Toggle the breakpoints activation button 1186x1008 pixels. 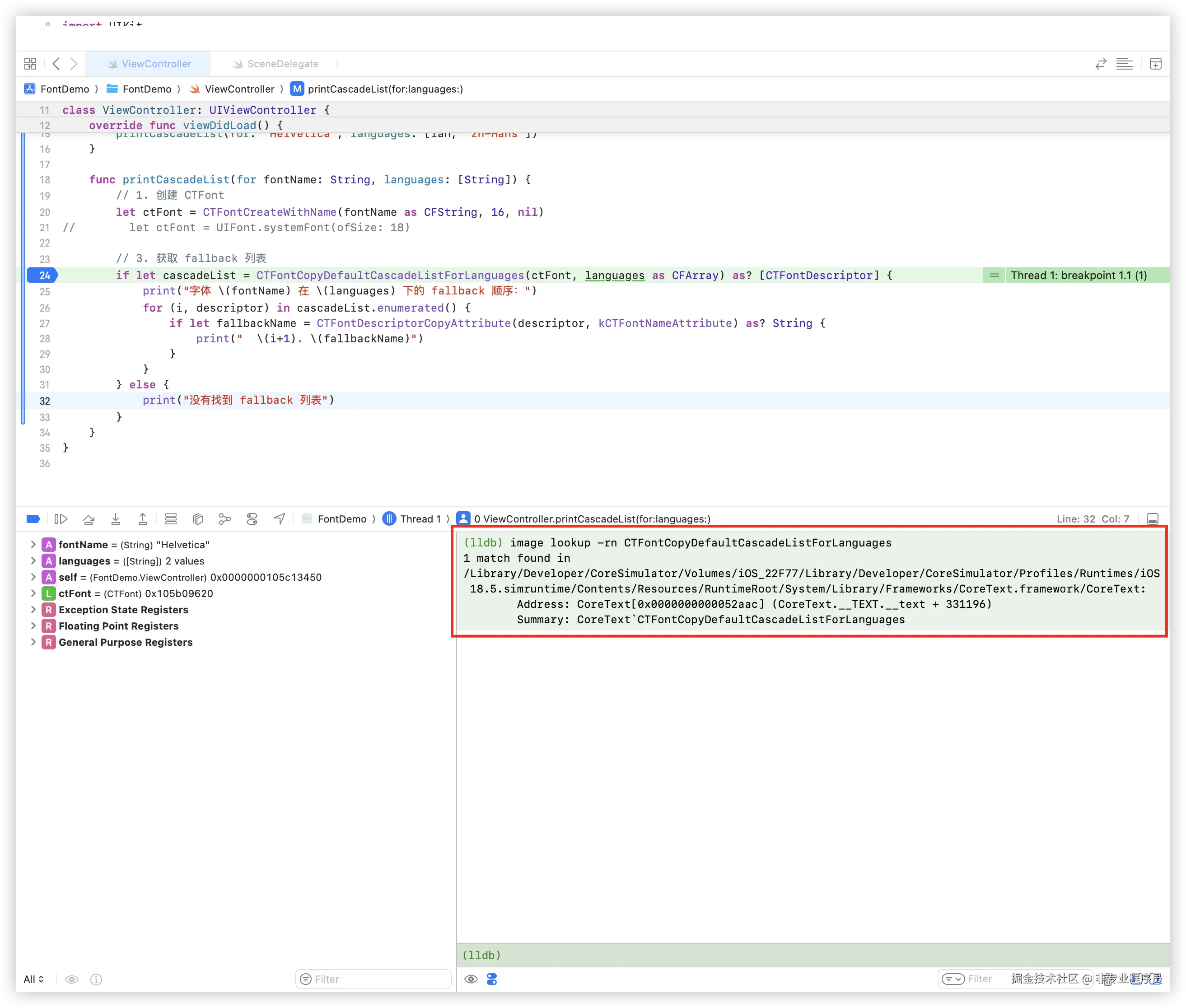(x=33, y=519)
